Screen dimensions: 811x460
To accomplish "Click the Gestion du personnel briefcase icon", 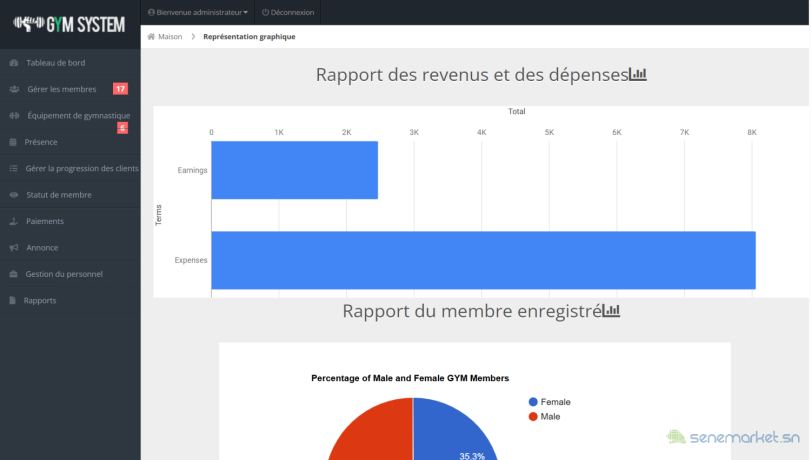I will tap(13, 274).
